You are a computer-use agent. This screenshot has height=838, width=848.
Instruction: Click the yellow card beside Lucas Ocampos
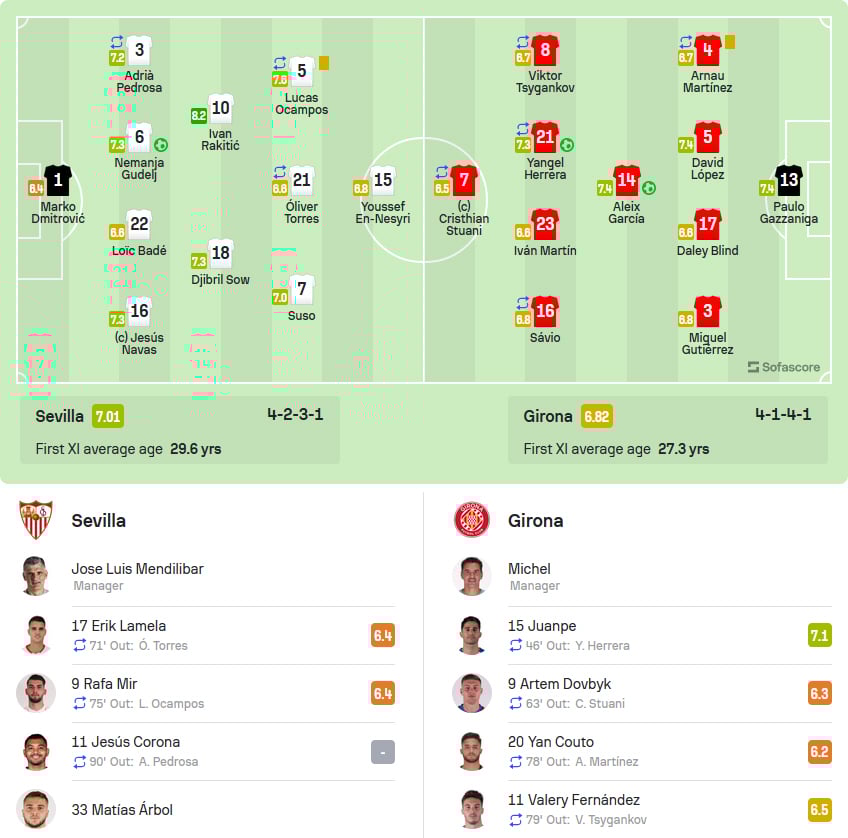click(324, 63)
